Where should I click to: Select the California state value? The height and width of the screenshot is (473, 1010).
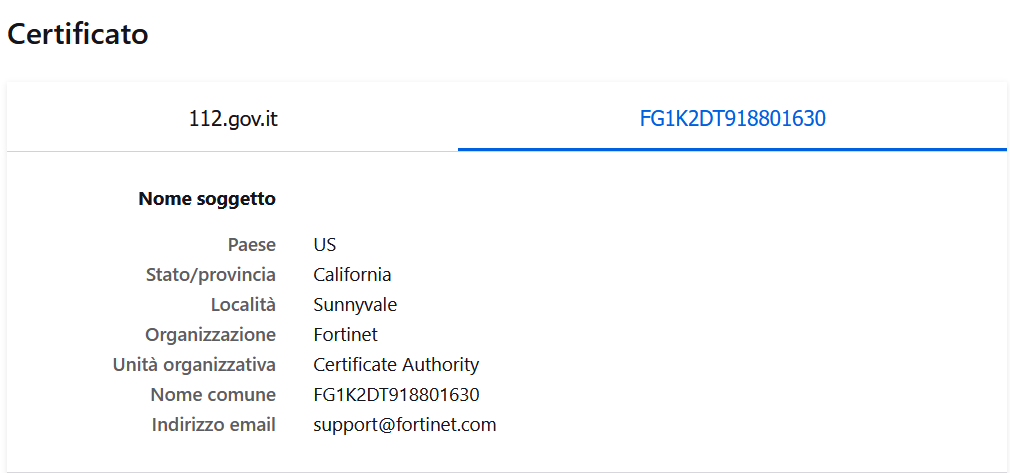tap(352, 275)
